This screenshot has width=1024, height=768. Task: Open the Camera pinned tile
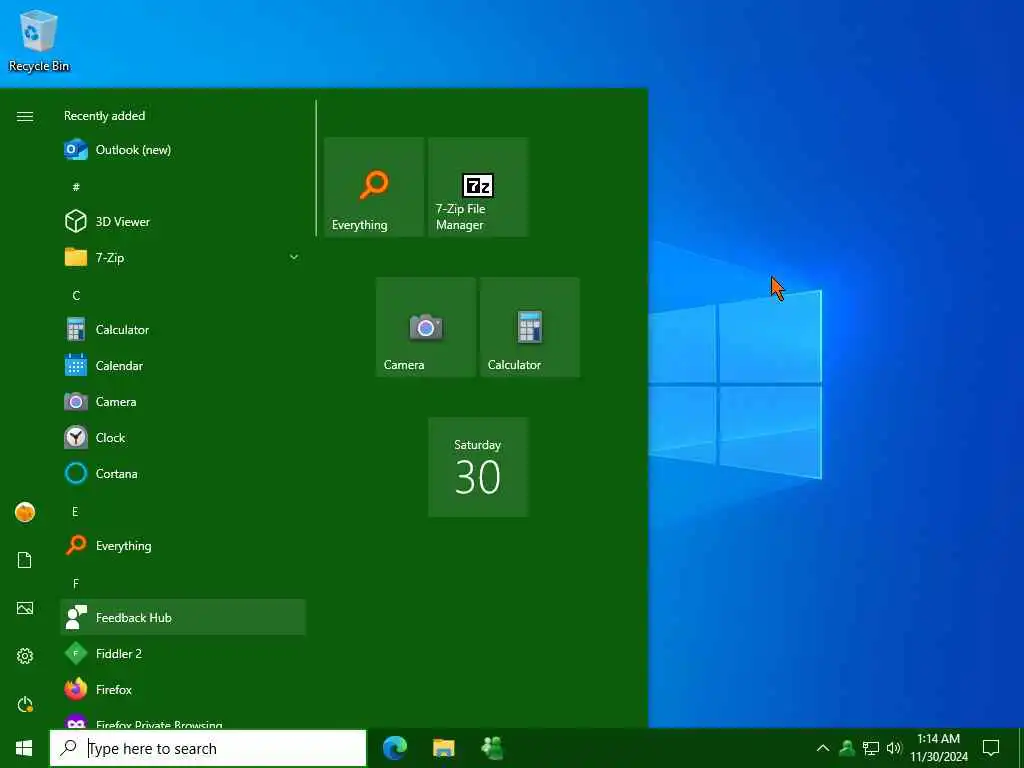[x=426, y=327]
